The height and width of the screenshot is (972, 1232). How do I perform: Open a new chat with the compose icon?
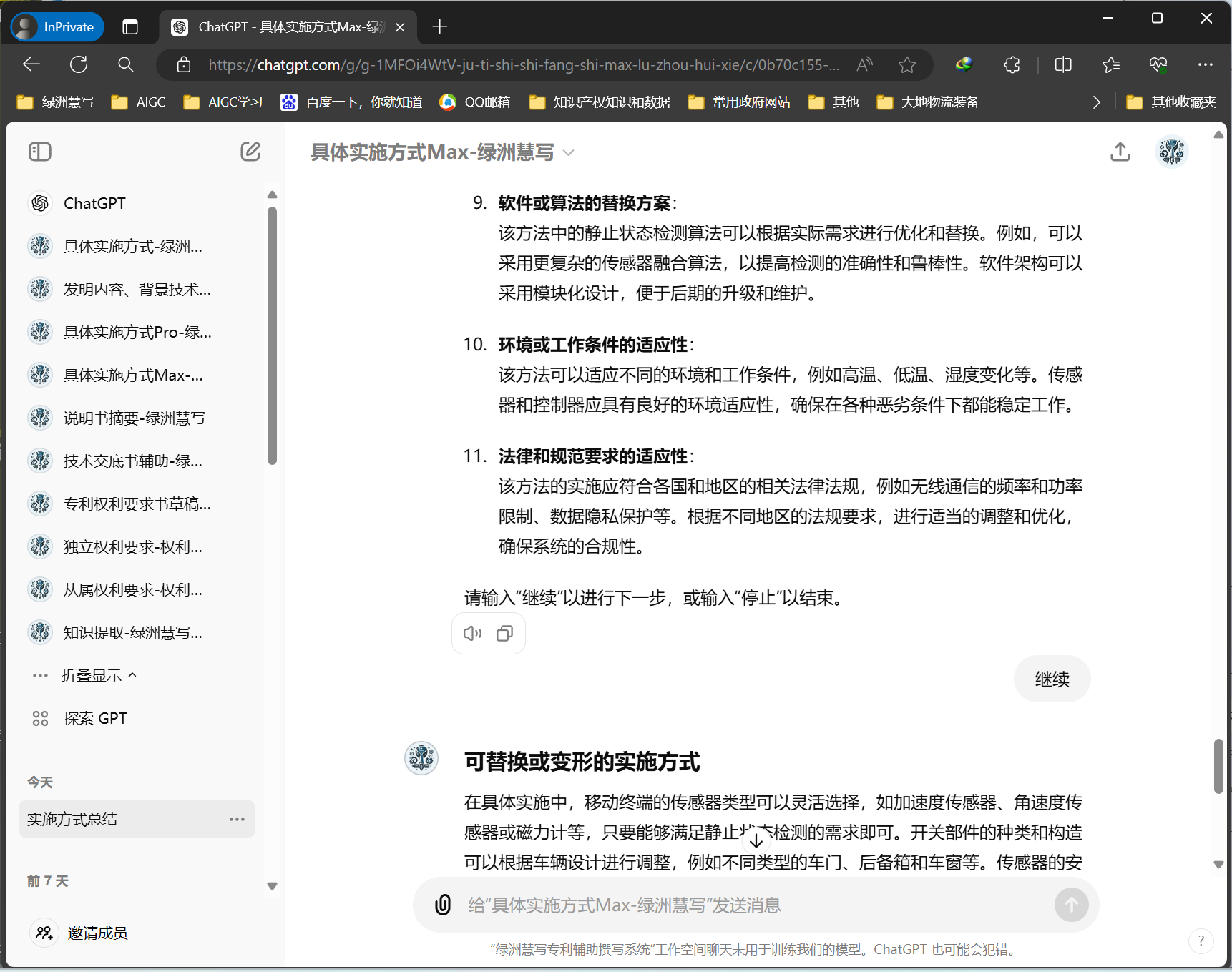pos(250,152)
